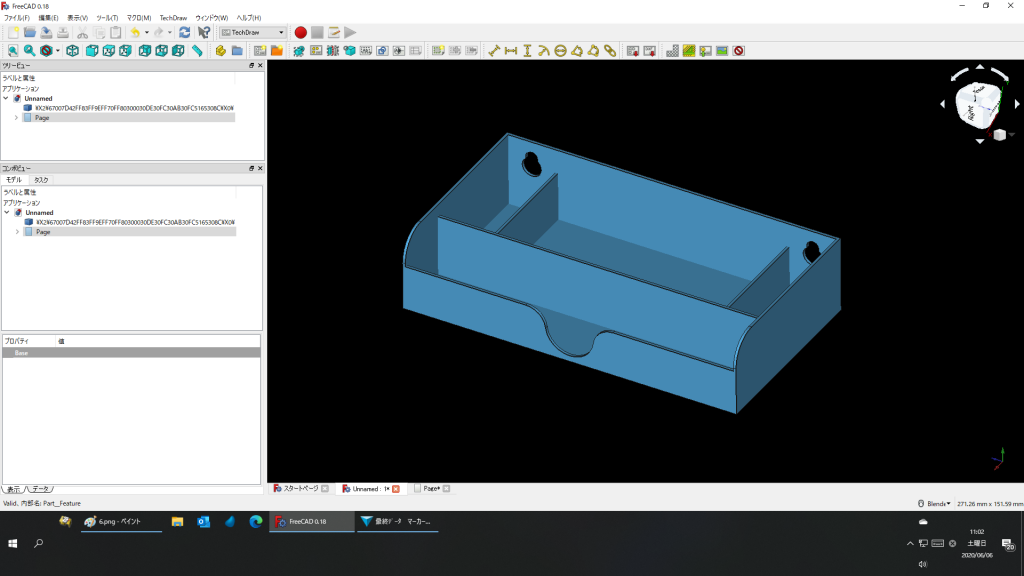
Task: Open the ペイント app in the taskbar
Action: [x=121, y=522]
